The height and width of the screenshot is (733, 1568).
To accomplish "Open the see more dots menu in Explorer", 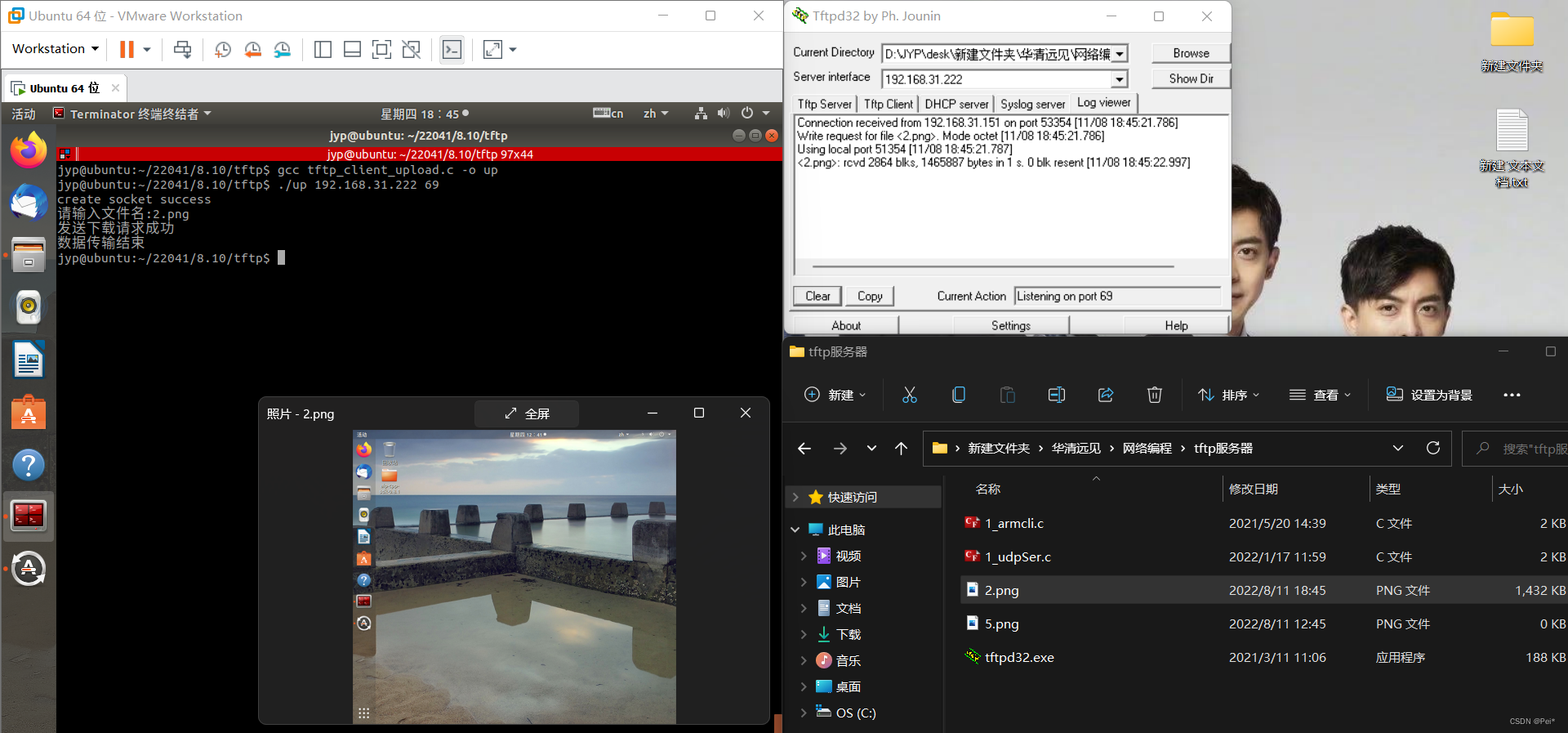I will click(x=1512, y=396).
